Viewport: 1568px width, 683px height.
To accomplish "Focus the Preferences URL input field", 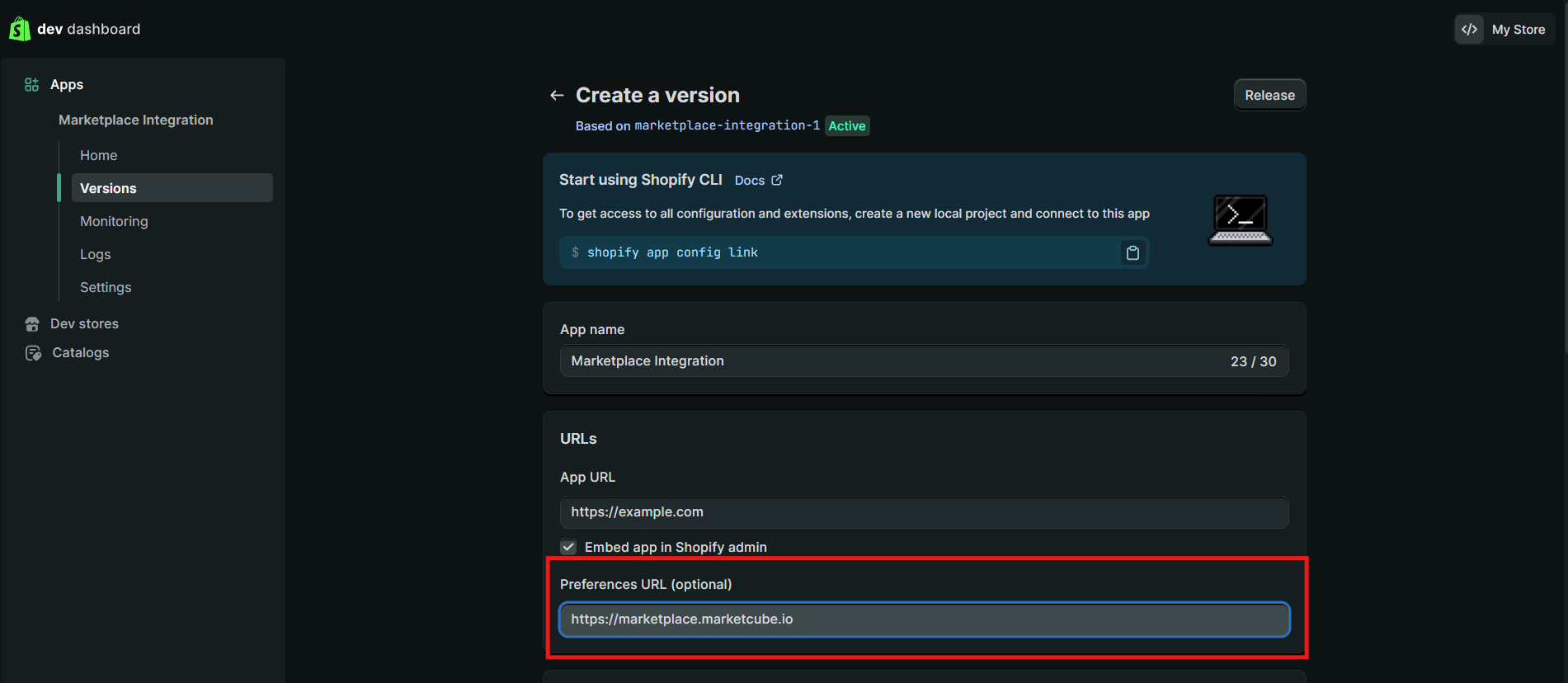I will click(x=924, y=619).
